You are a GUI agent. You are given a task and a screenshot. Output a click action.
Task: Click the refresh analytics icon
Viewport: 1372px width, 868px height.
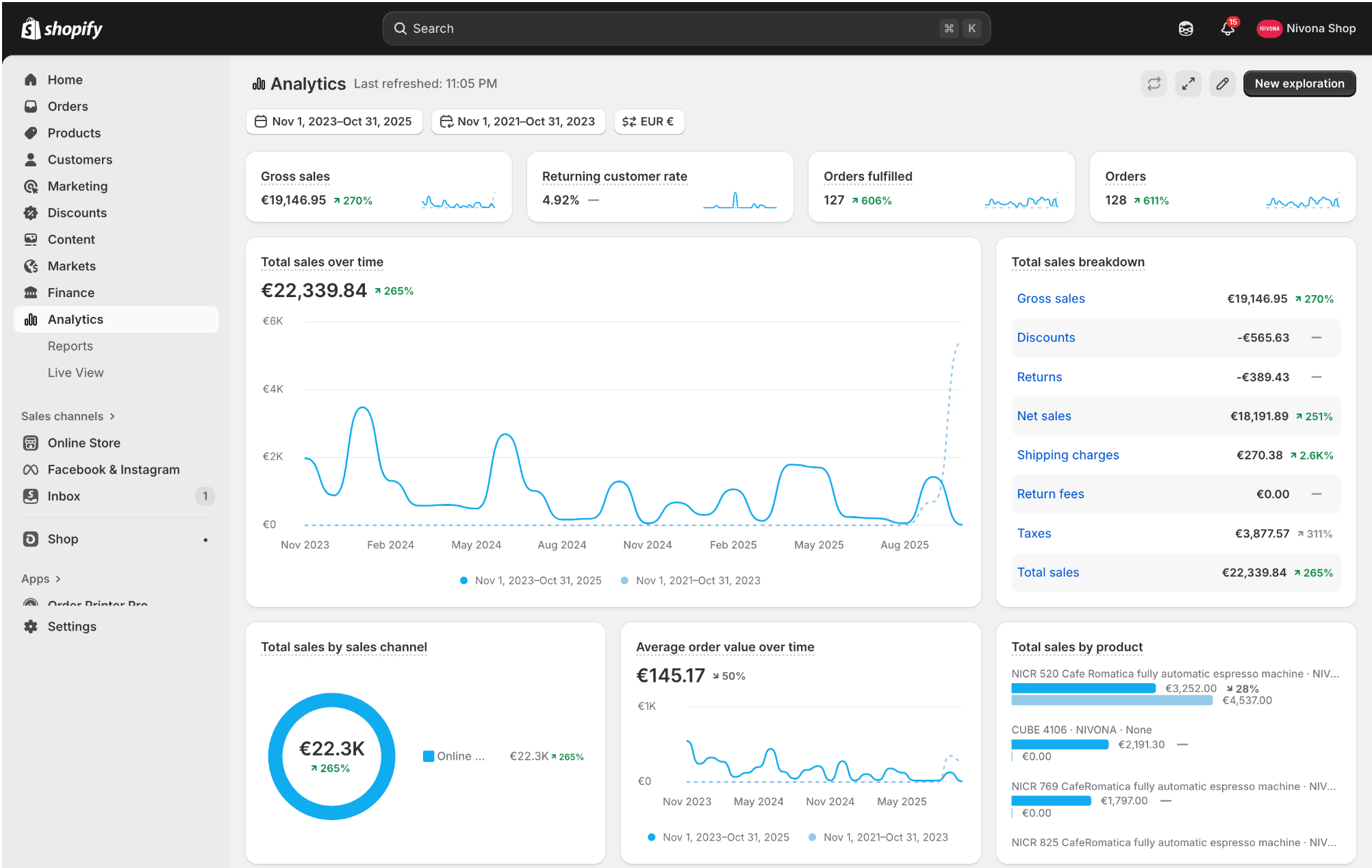pyautogui.click(x=1154, y=84)
